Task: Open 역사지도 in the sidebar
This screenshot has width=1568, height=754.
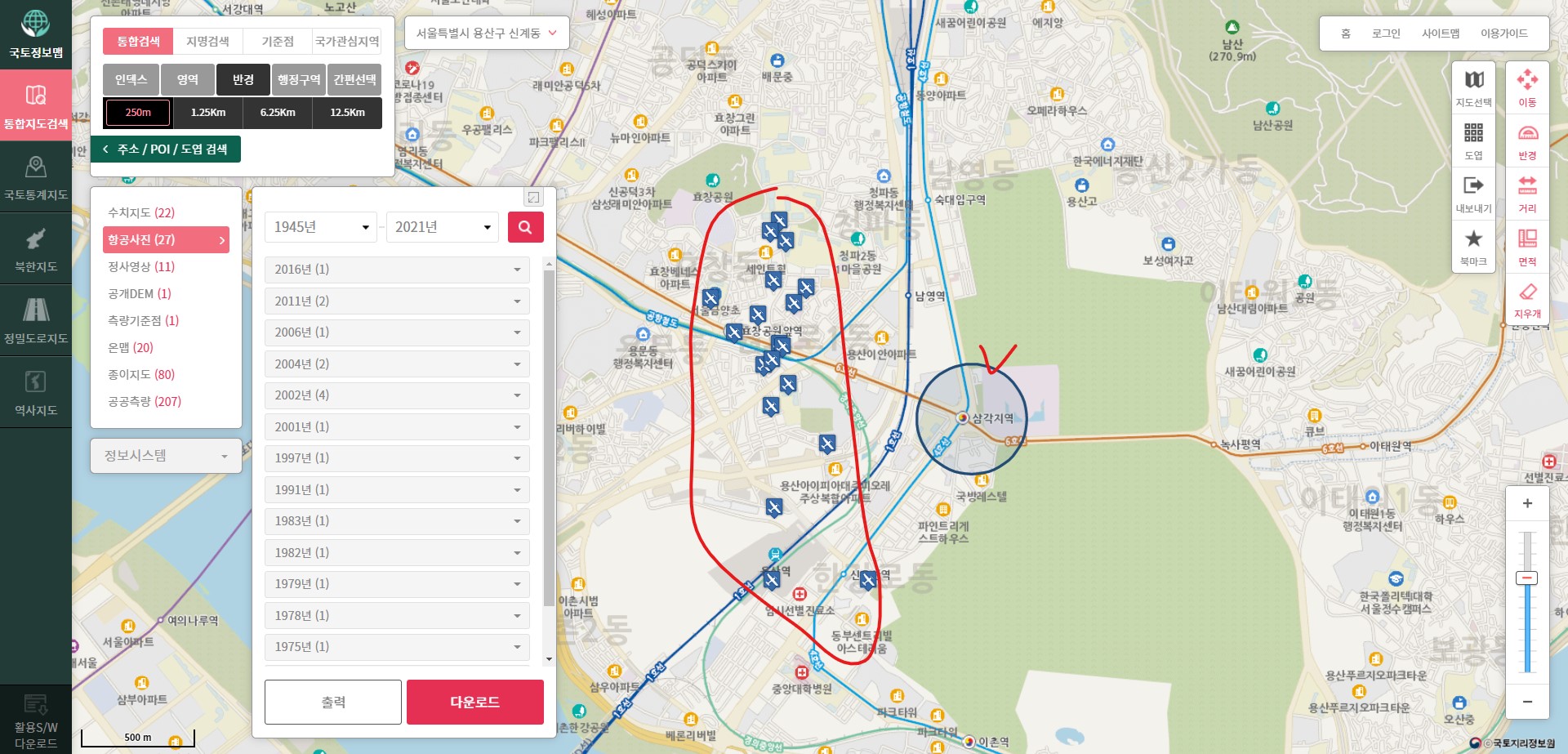Action: 35,392
